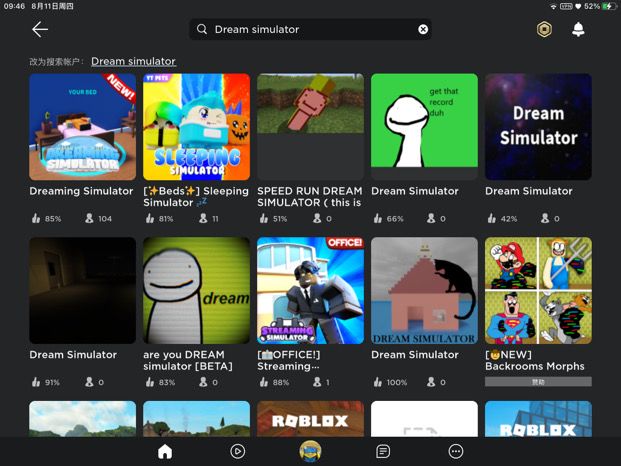The width and height of the screenshot is (621, 466).
Task: Click the sponsored label under Backrooms Morphs
Action: (538, 382)
